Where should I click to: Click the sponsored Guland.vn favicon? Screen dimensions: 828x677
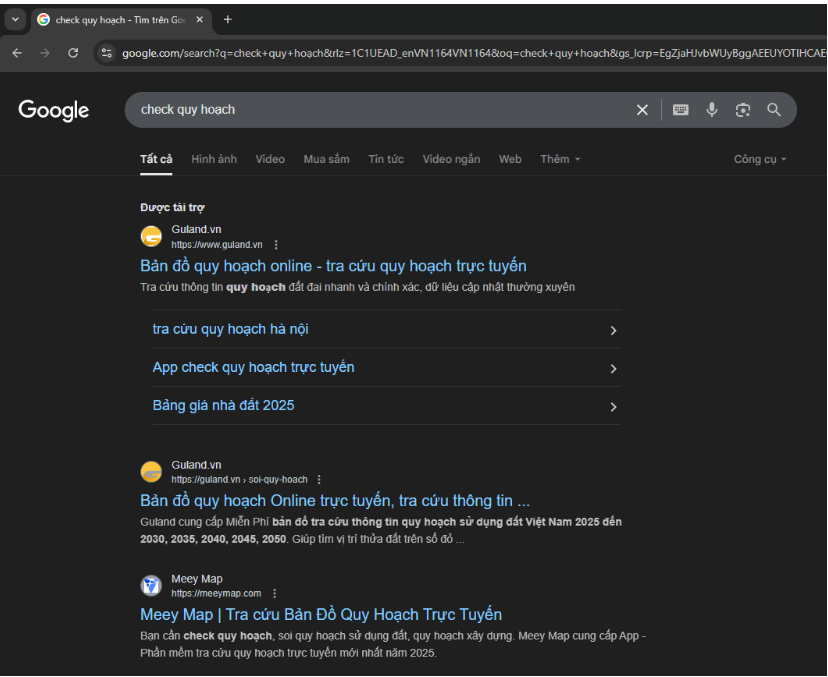coord(151,236)
